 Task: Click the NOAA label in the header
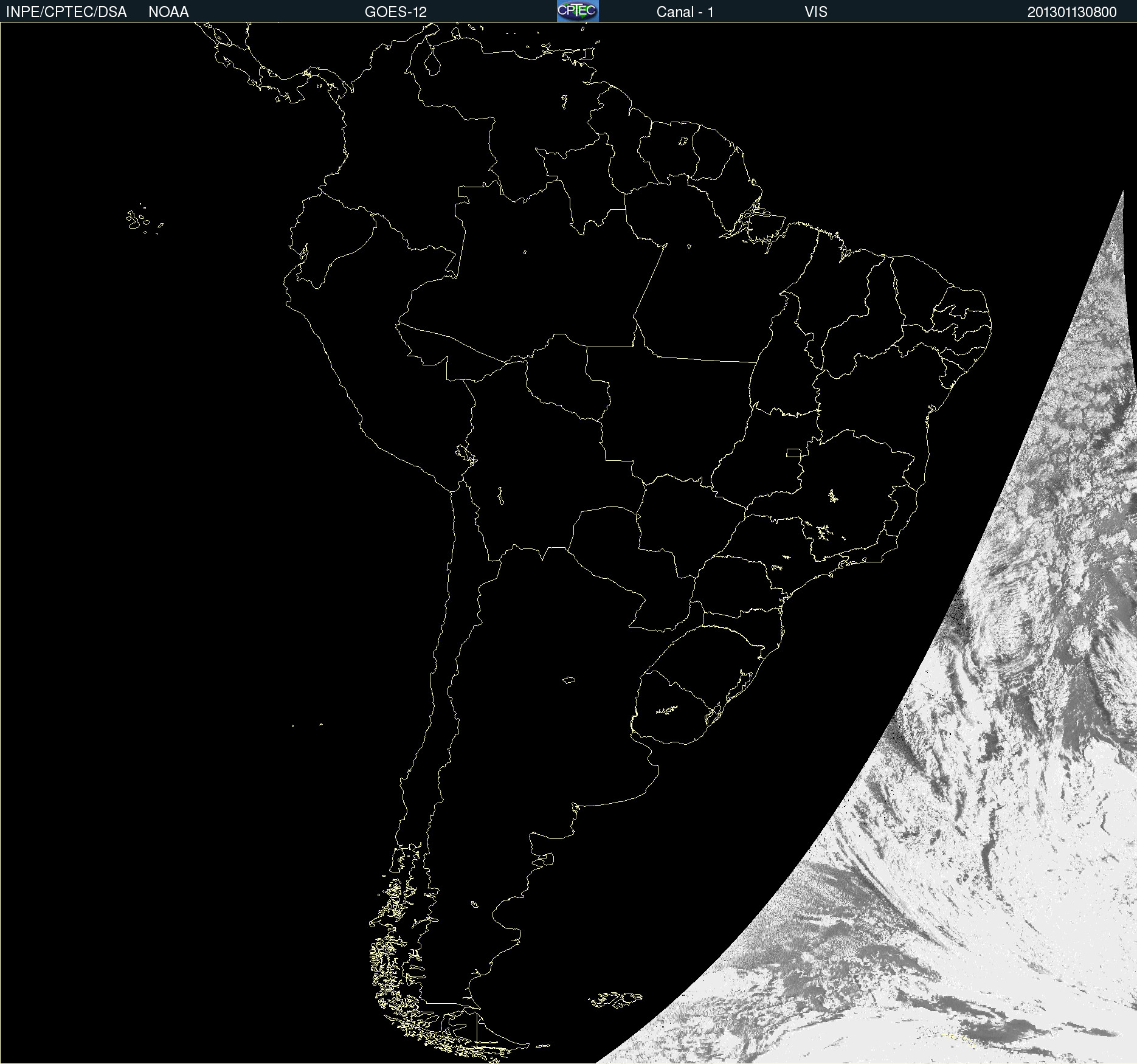[x=168, y=12]
